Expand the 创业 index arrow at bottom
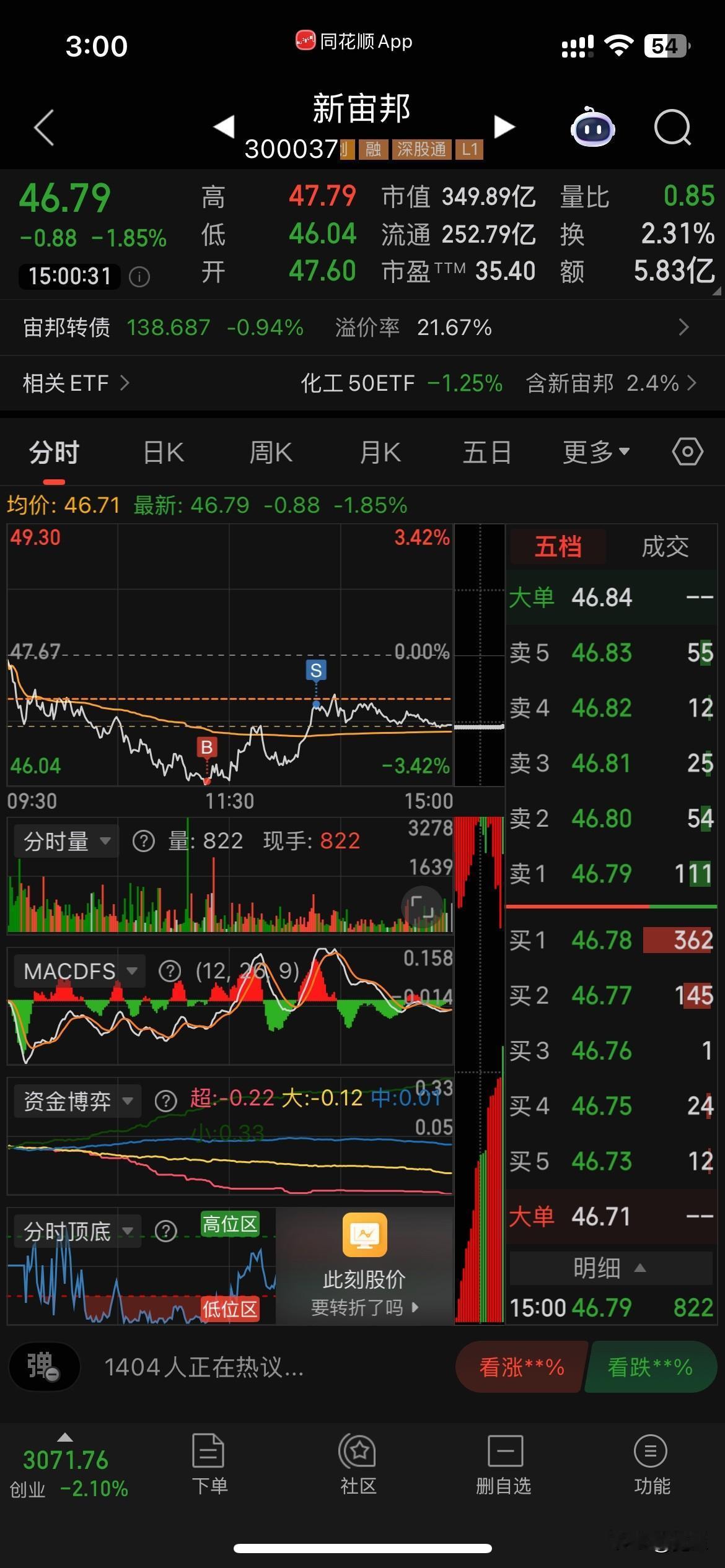The image size is (725, 1568). pyautogui.click(x=65, y=1437)
